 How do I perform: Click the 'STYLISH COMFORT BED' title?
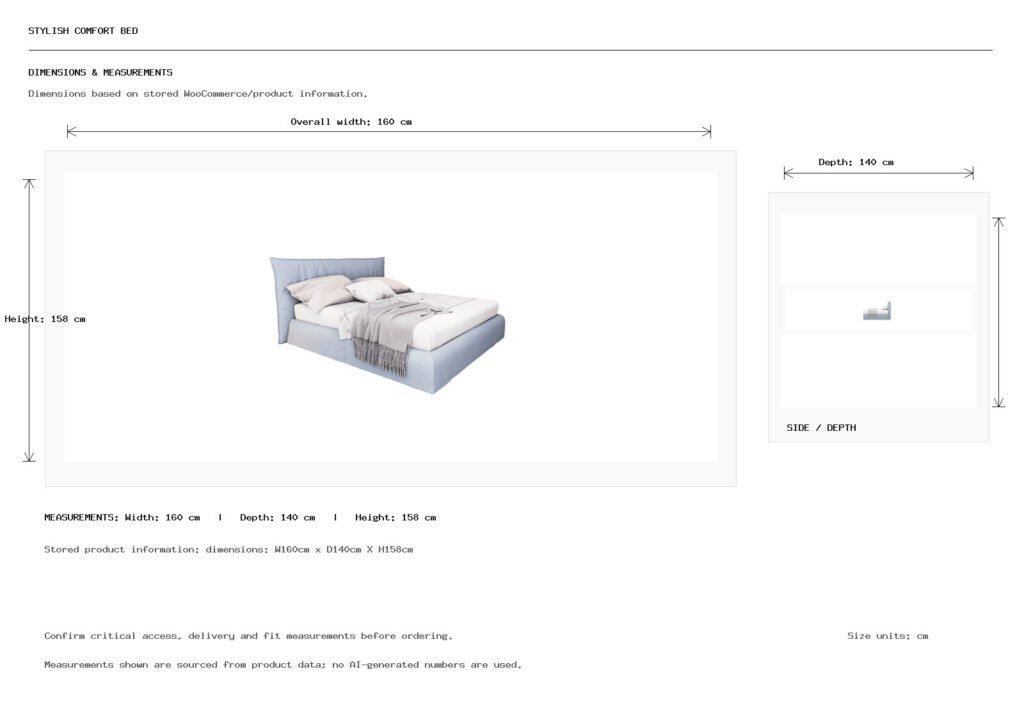click(83, 31)
